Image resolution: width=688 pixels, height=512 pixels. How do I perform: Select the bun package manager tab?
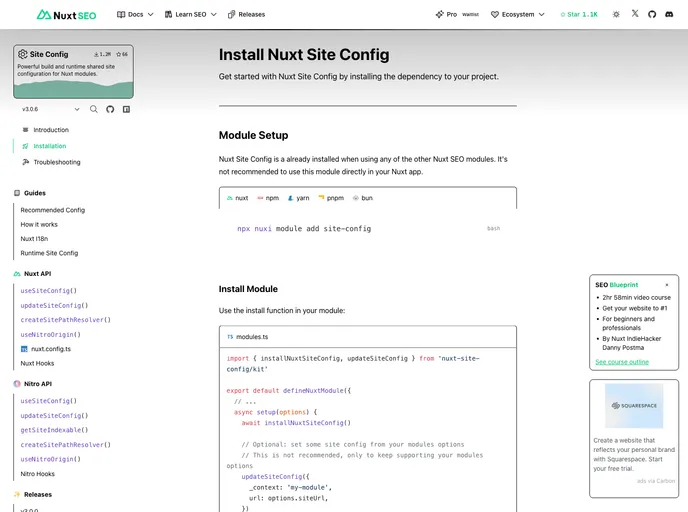point(363,198)
